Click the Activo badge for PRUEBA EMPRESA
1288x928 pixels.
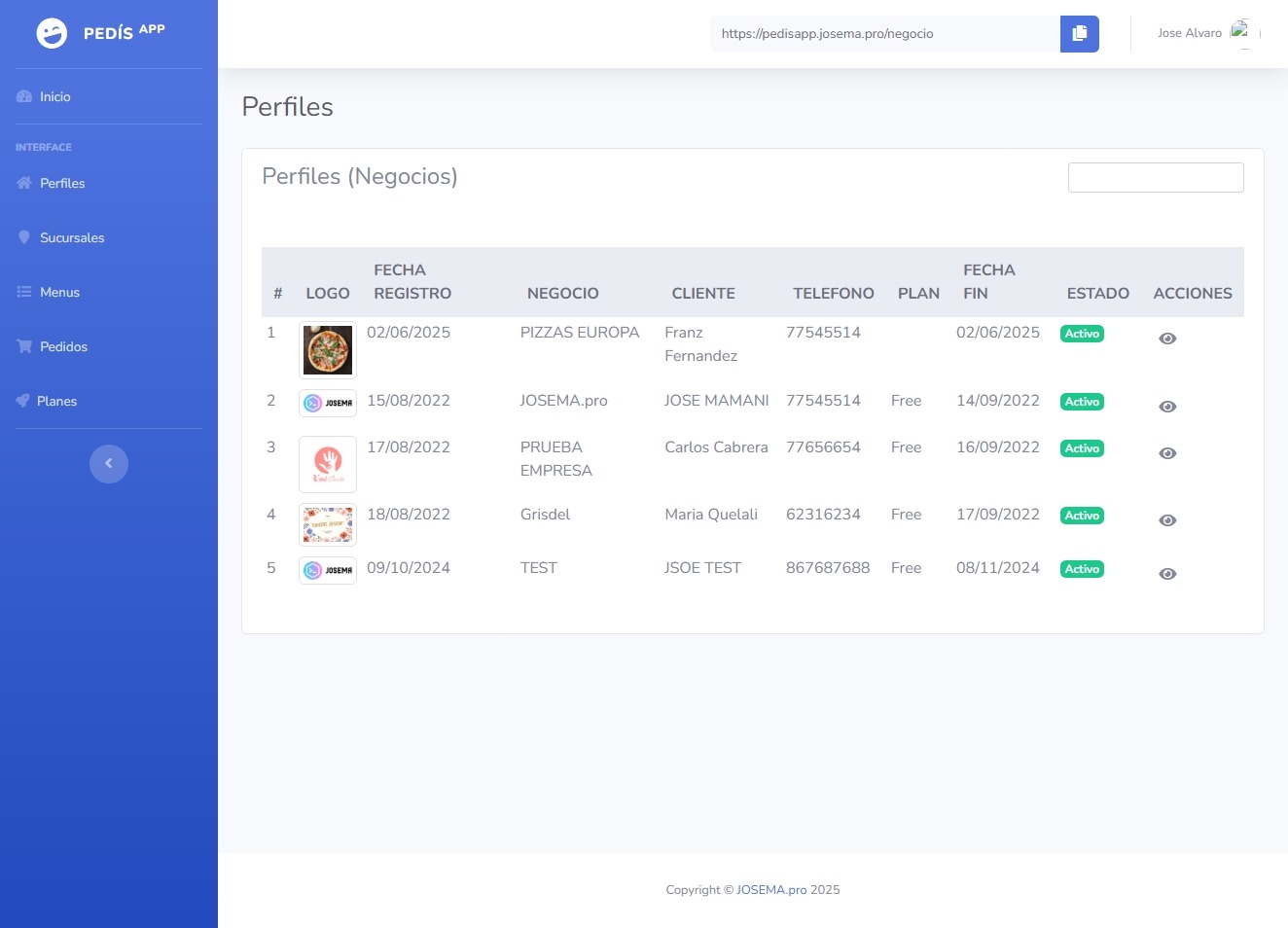click(x=1082, y=448)
